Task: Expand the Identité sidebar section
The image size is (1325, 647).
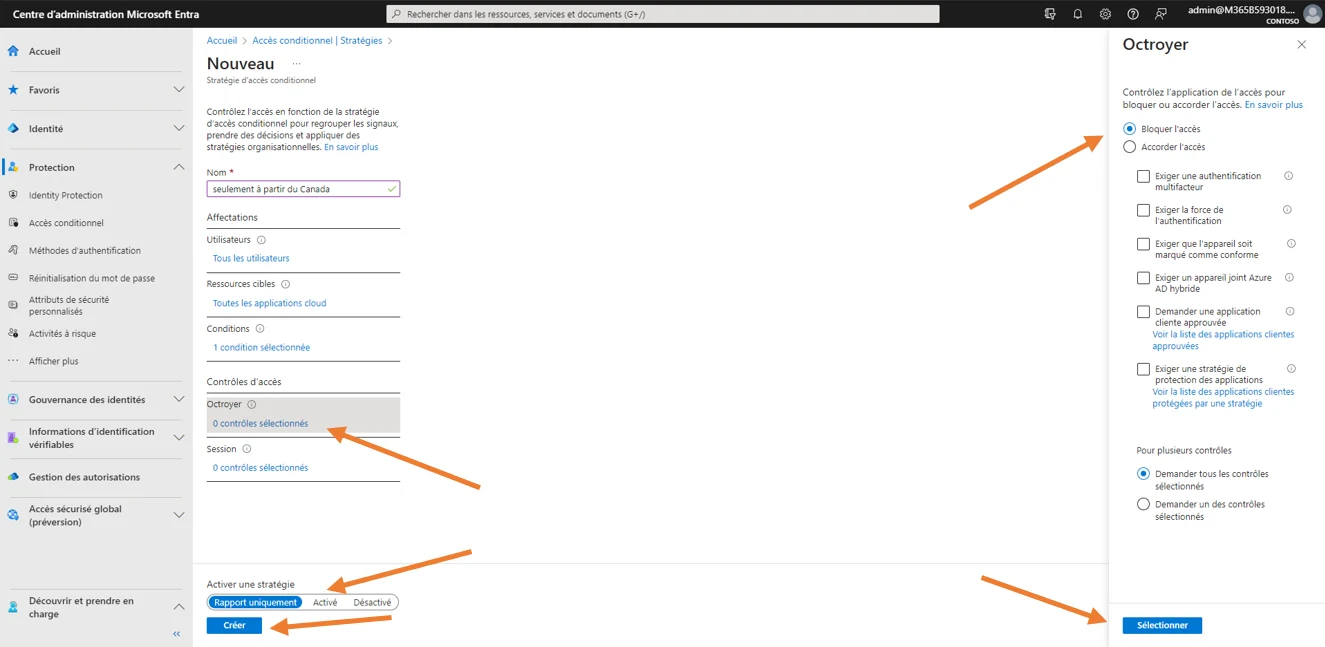Action: pos(179,128)
